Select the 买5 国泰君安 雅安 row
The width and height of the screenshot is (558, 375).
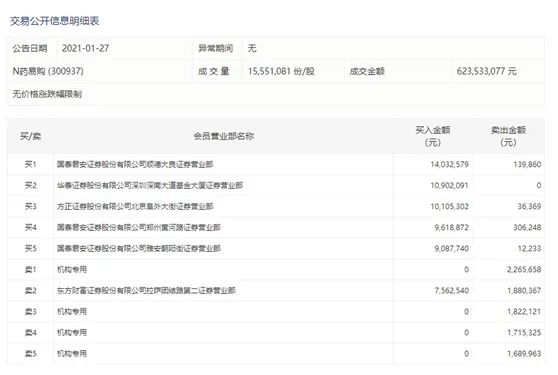[x=276, y=248]
